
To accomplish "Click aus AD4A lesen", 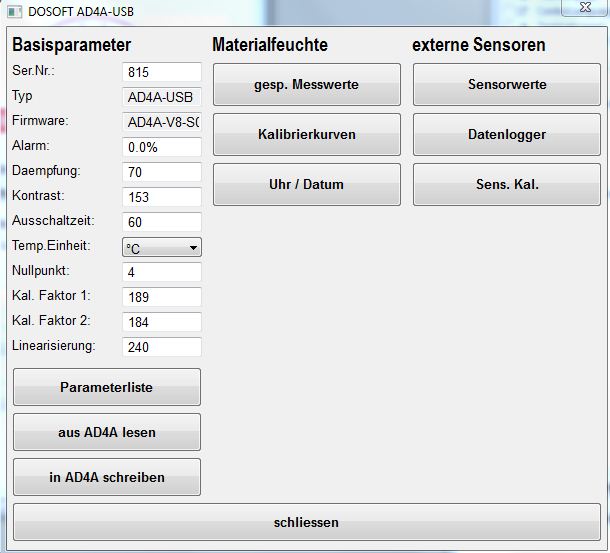I will click(x=107, y=432).
